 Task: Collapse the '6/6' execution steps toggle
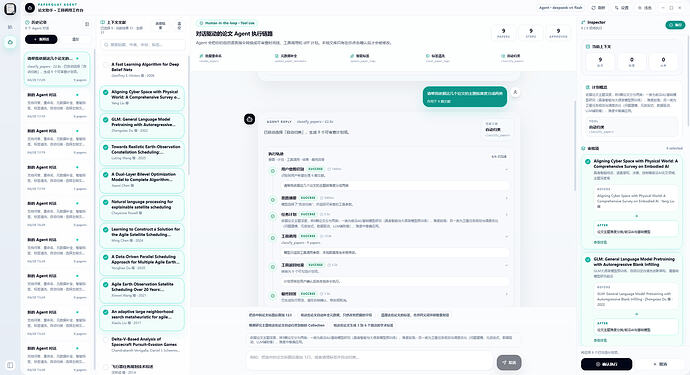[499, 156]
